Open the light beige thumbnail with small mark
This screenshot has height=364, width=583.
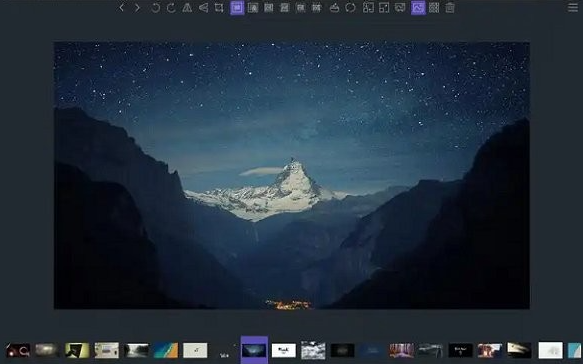tap(195, 350)
